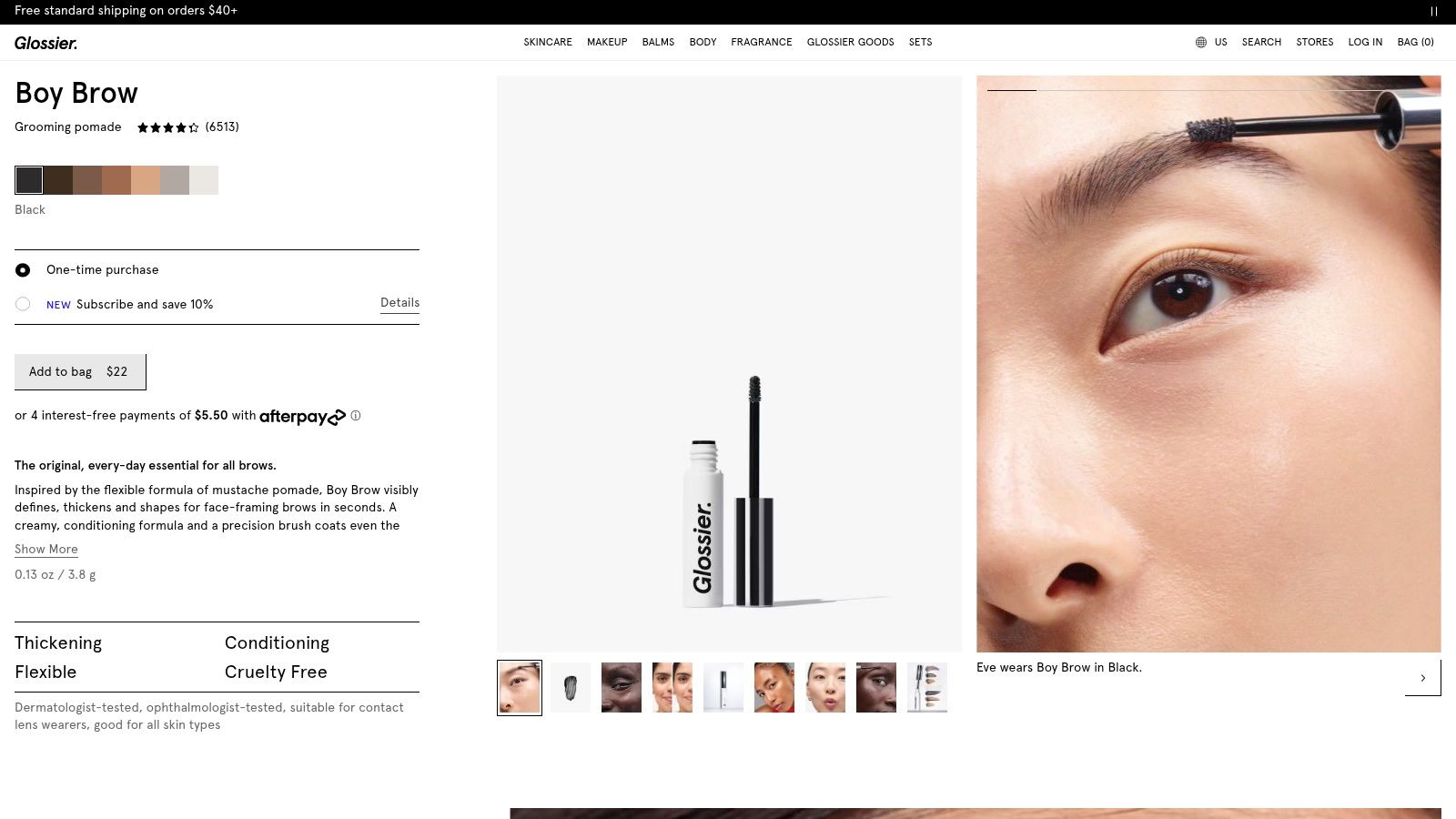Select the sixth grey shade swatch
The image size is (1456, 819).
point(175,180)
